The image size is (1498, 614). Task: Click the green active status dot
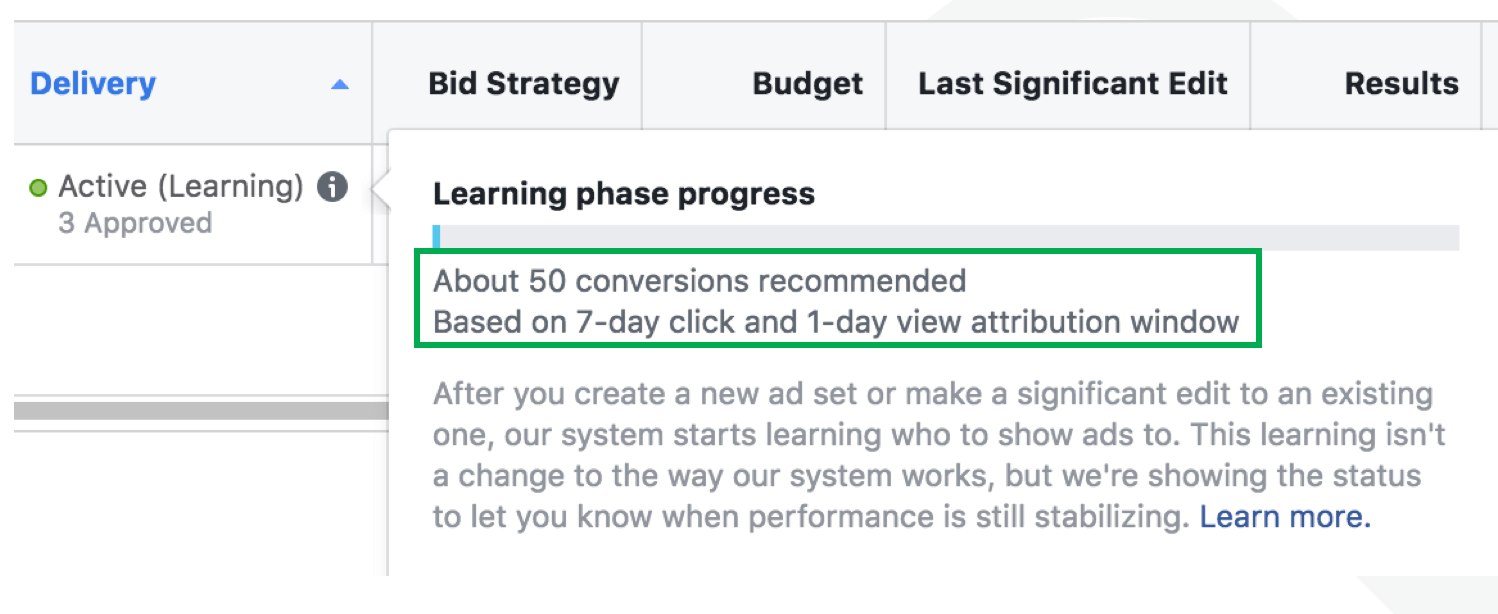click(x=39, y=188)
